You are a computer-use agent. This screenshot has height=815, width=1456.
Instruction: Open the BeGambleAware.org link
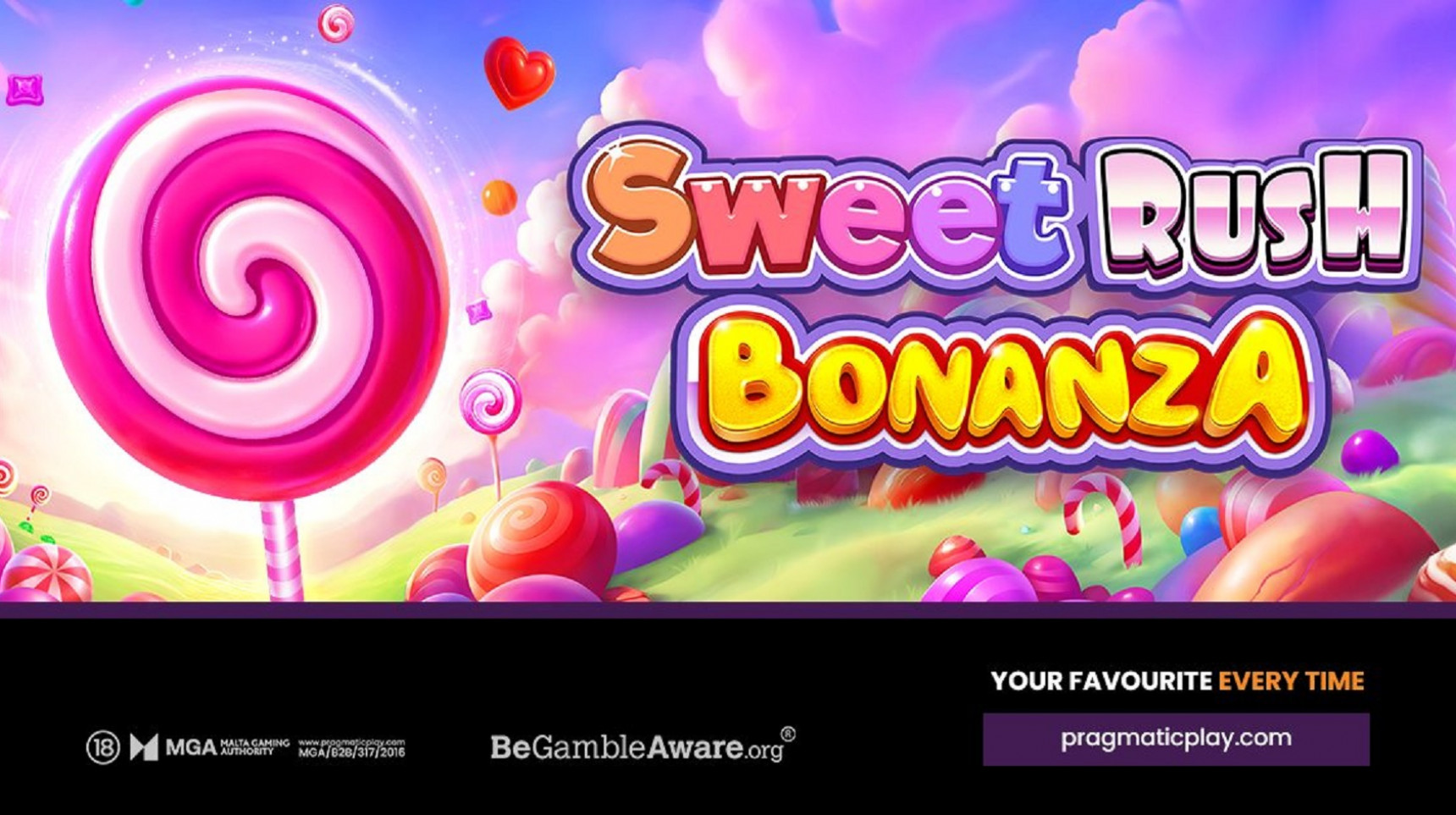click(643, 746)
